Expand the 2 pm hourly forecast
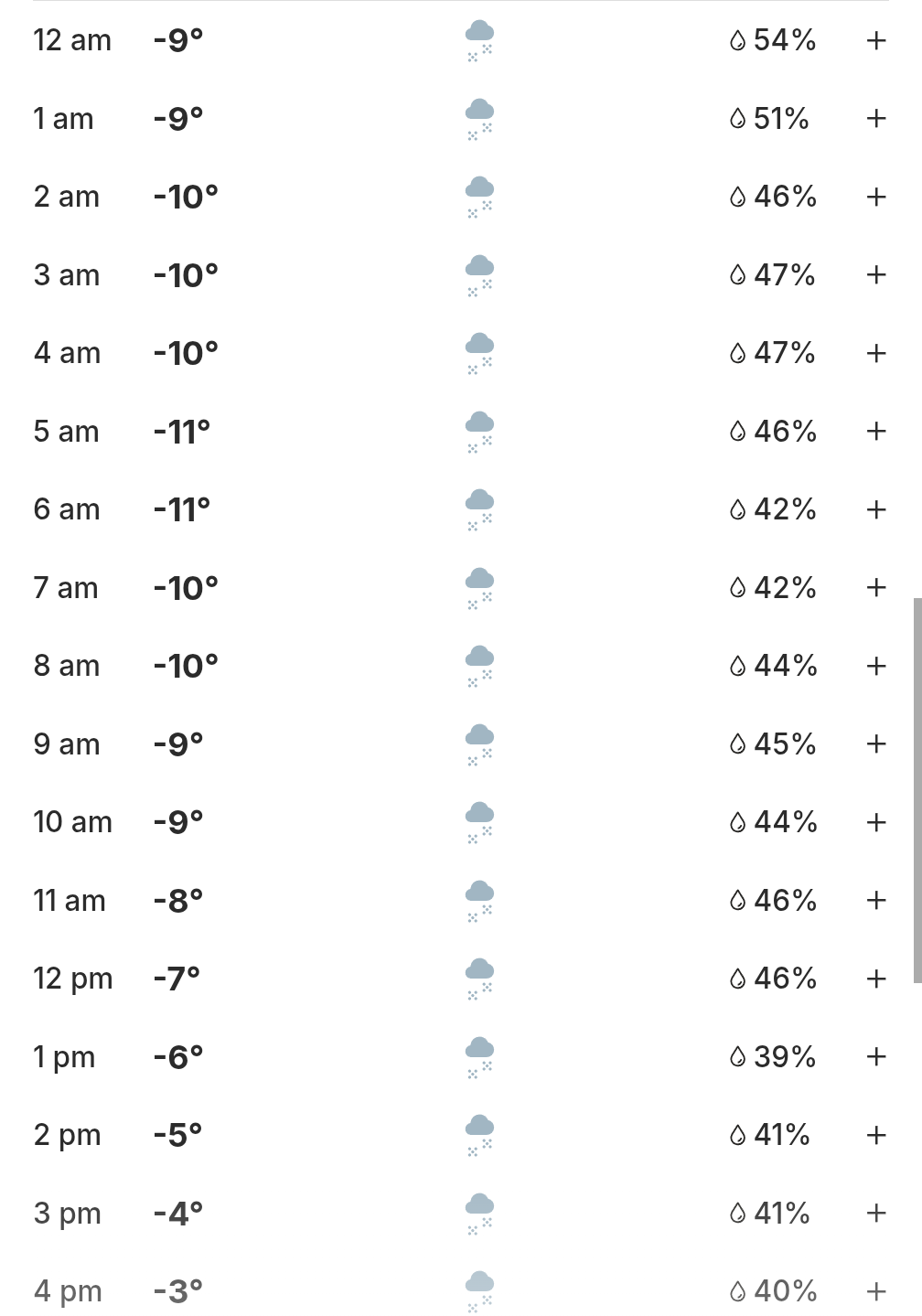The image size is (922, 1316). [876, 1135]
